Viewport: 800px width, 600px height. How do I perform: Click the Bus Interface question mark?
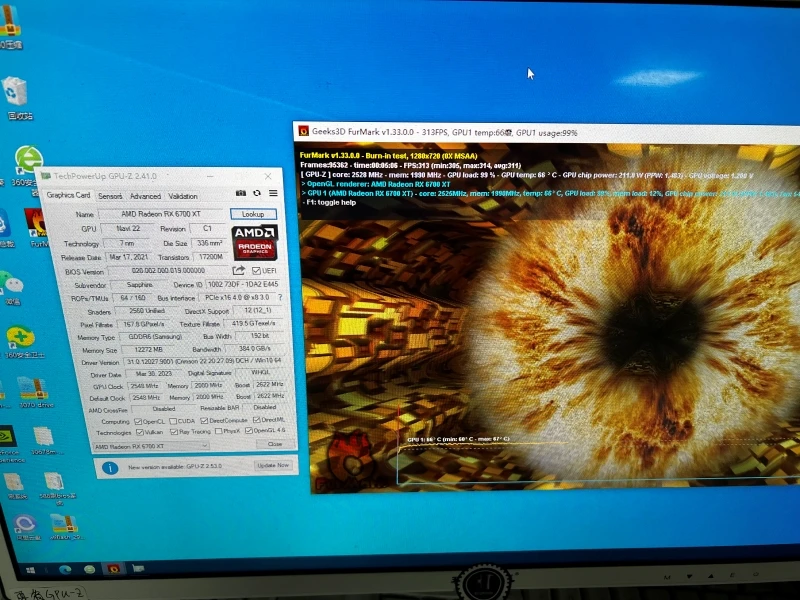pos(280,297)
